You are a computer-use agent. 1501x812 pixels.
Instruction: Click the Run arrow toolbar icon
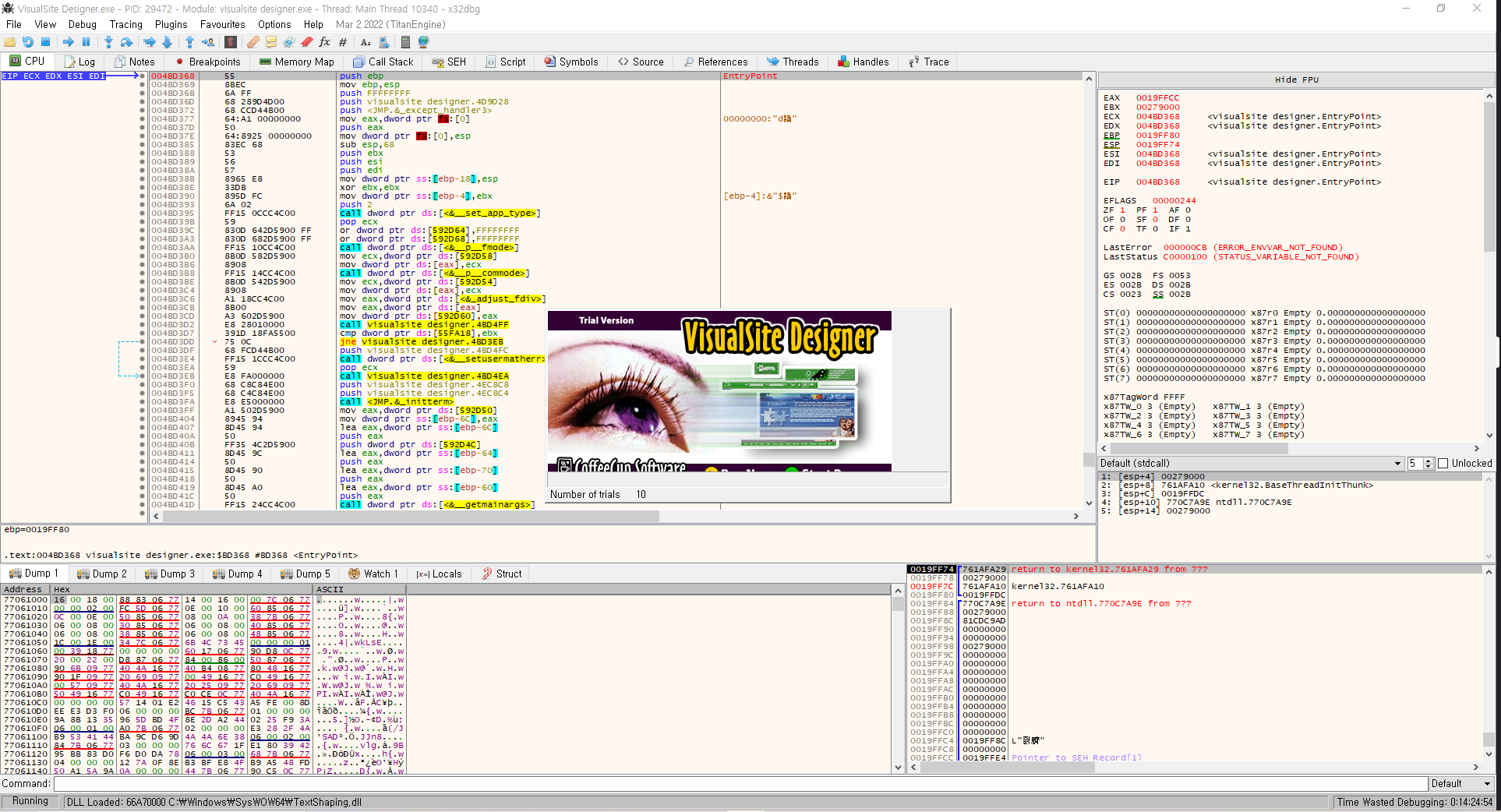coord(69,42)
